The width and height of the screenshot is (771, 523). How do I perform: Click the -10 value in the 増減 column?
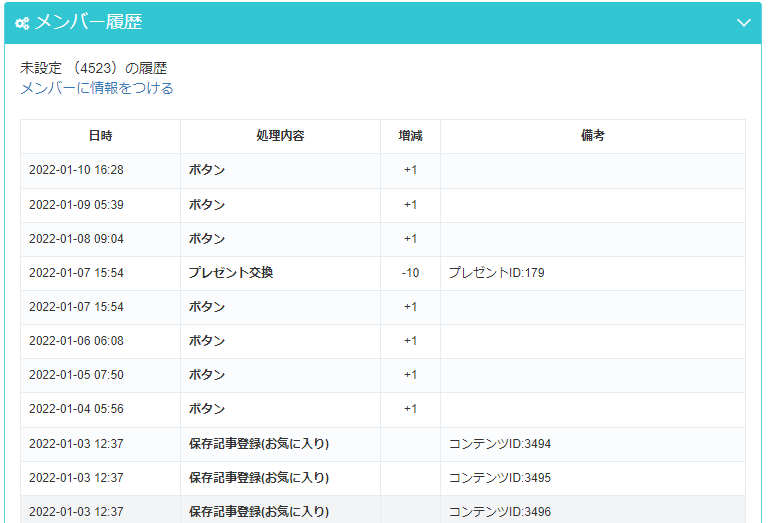(410, 272)
